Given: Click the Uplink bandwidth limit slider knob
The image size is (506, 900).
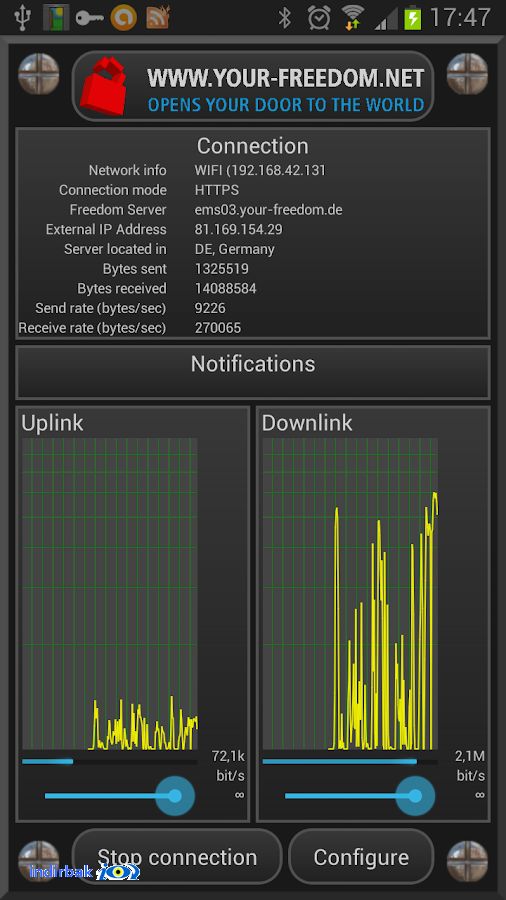Looking at the screenshot, I should pyautogui.click(x=175, y=796).
